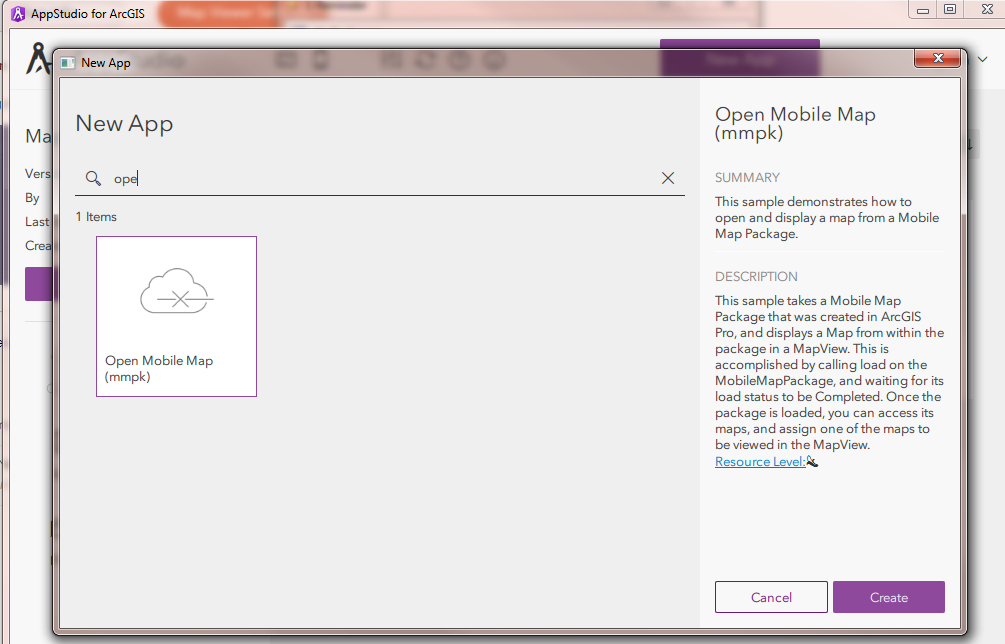Close the New App dialog
Screen dimensions: 1005x644
(938, 58)
